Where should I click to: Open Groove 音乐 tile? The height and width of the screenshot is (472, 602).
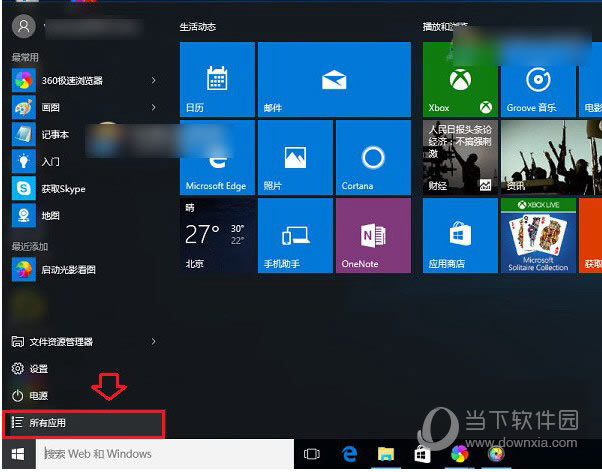pyautogui.click(x=538, y=79)
